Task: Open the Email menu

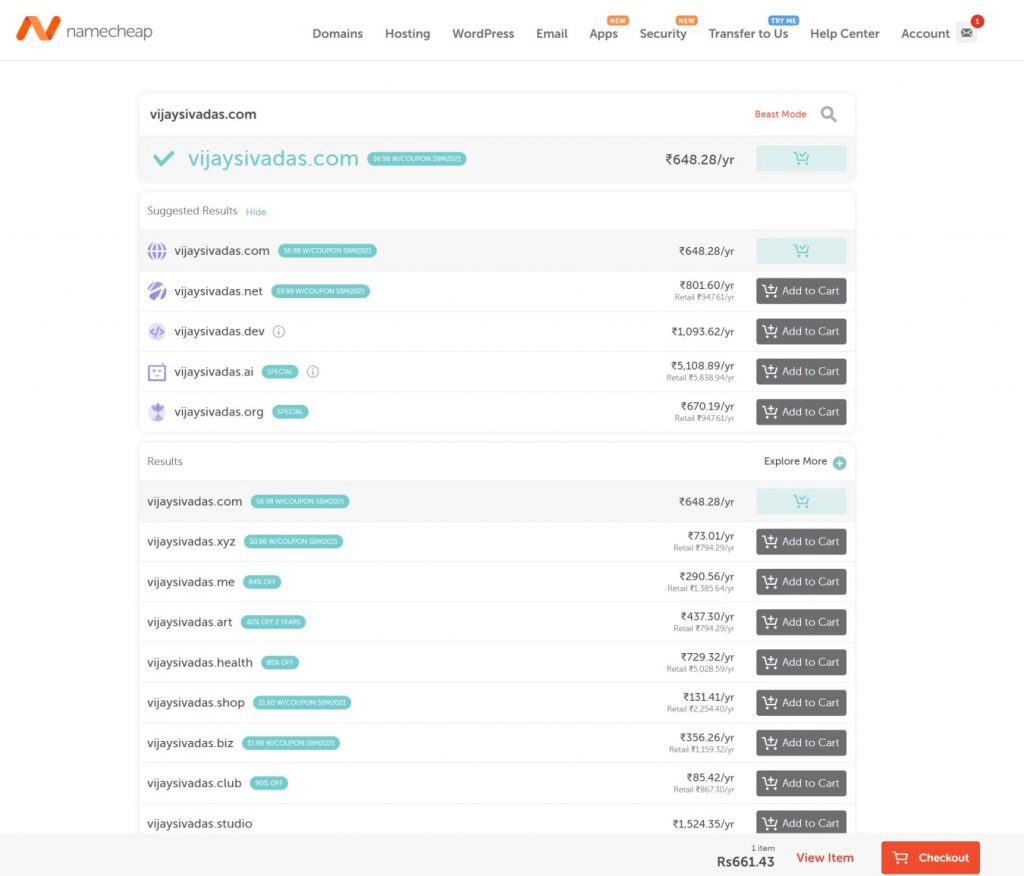Action: [552, 33]
